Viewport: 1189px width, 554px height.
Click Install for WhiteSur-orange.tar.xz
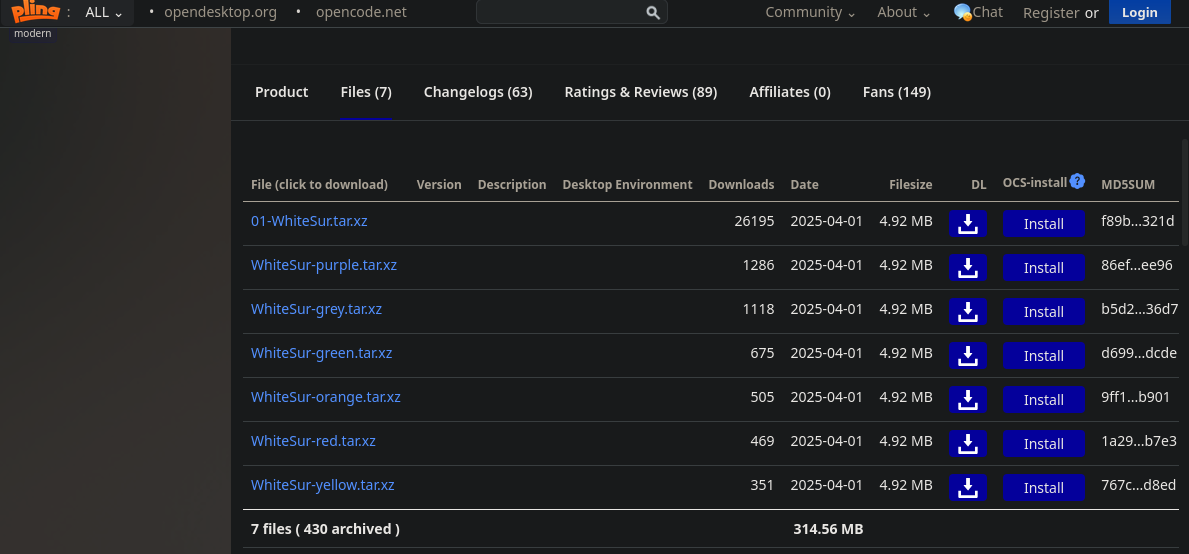(1043, 399)
